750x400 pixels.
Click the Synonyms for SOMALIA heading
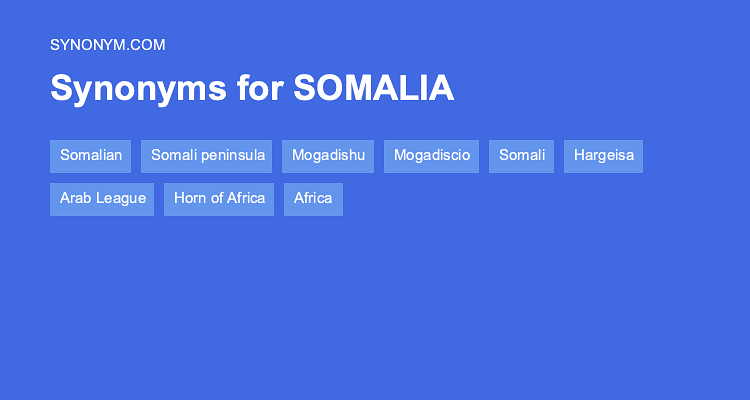point(252,89)
